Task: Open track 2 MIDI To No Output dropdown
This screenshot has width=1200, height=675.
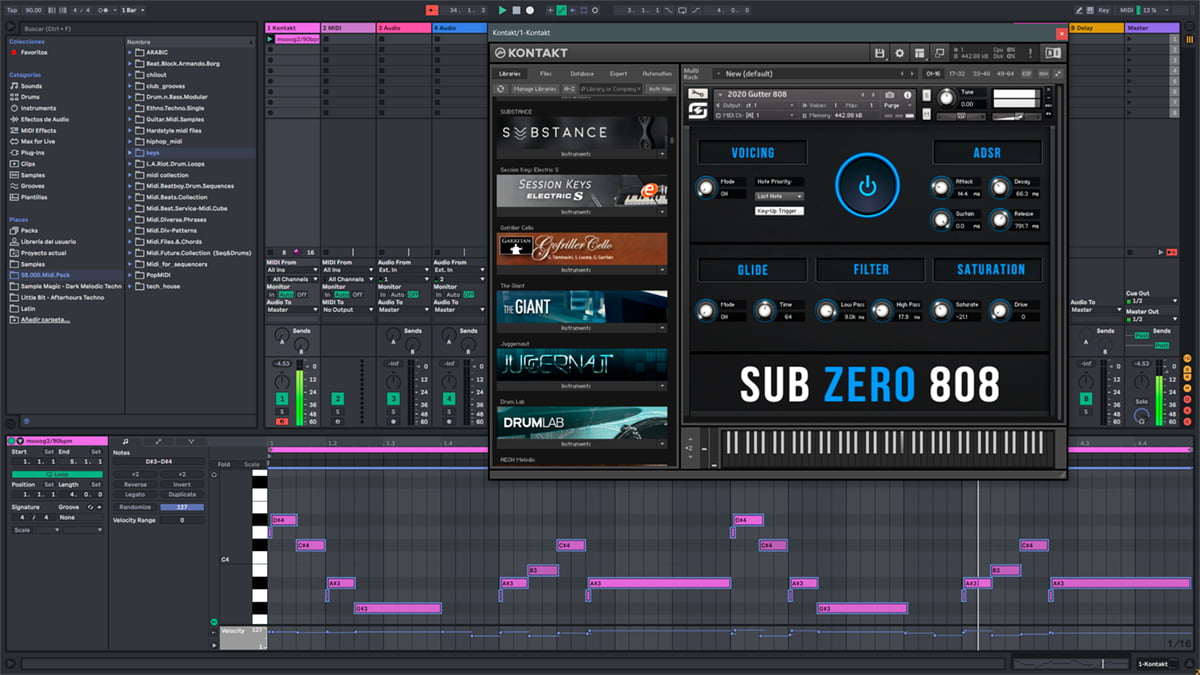Action: point(347,310)
